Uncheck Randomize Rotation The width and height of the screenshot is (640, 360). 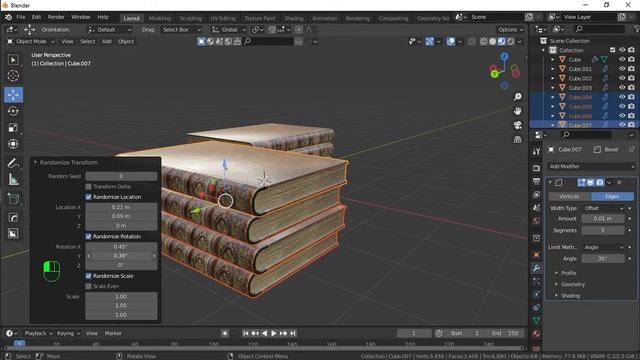(x=89, y=236)
